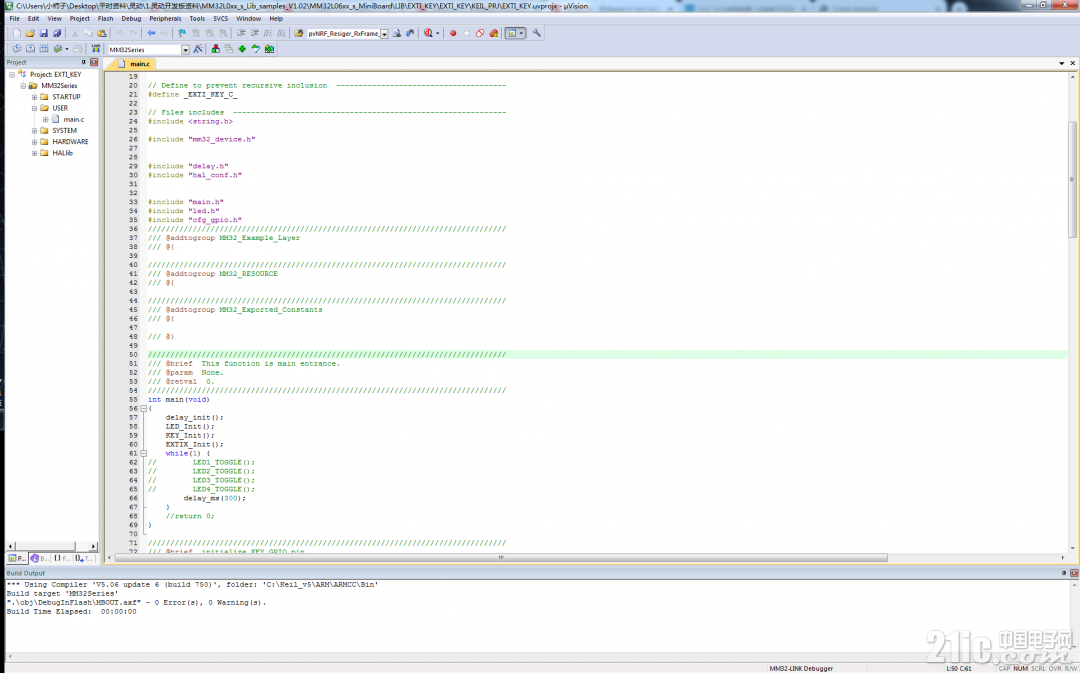The height and width of the screenshot is (673, 1080).
Task: Switch to the Books panel tab
Action: pyautogui.click(x=40, y=558)
